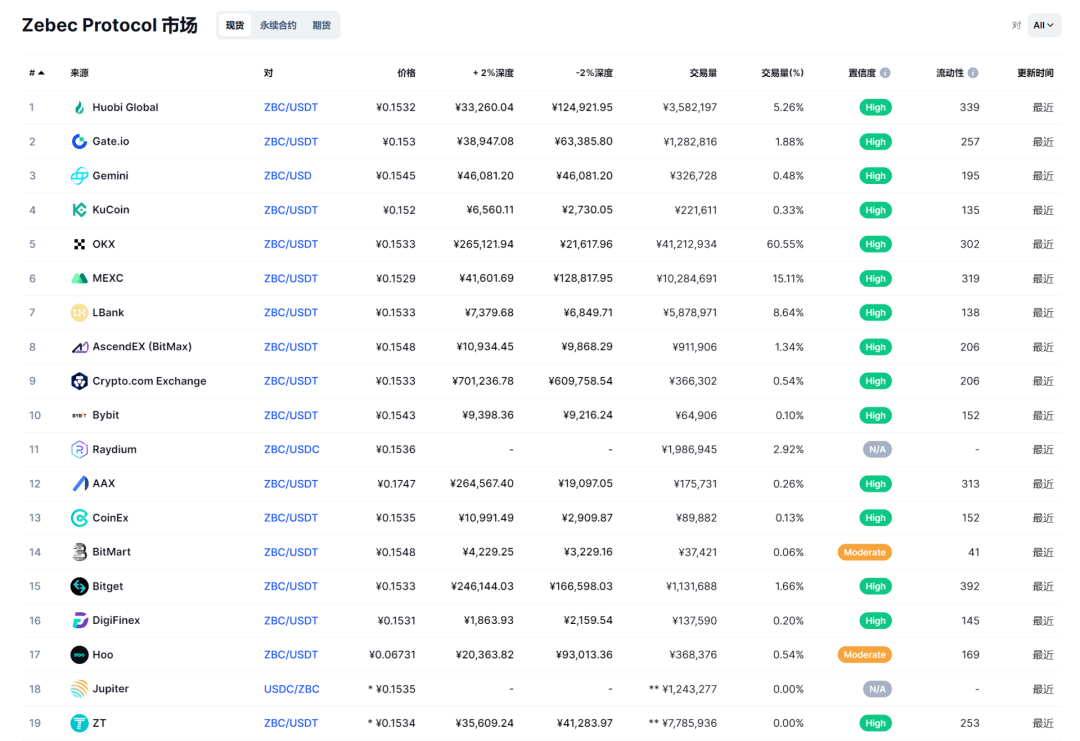1080x741 pixels.
Task: Open the All currency dropdown
Action: coord(1043,25)
